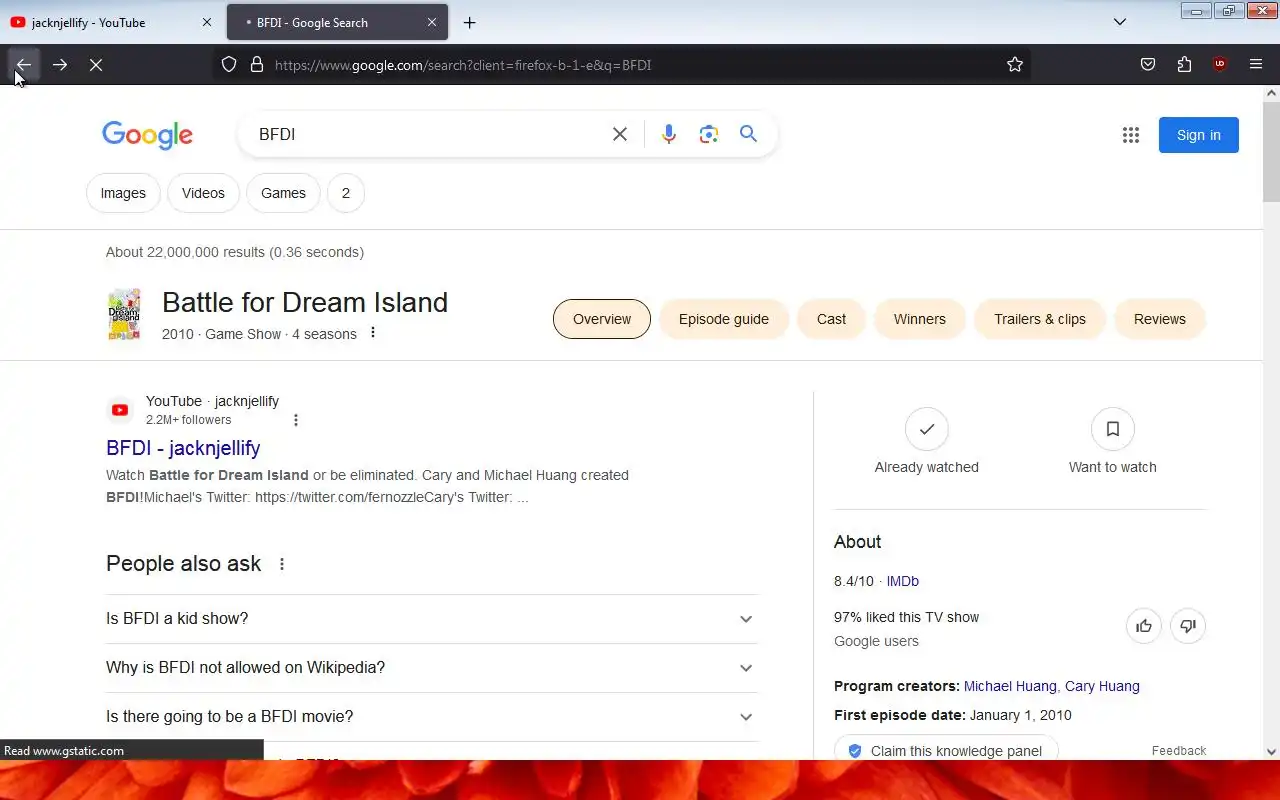This screenshot has width=1280, height=800.
Task: Open the Firefox hamburger menu
Action: point(1256,65)
